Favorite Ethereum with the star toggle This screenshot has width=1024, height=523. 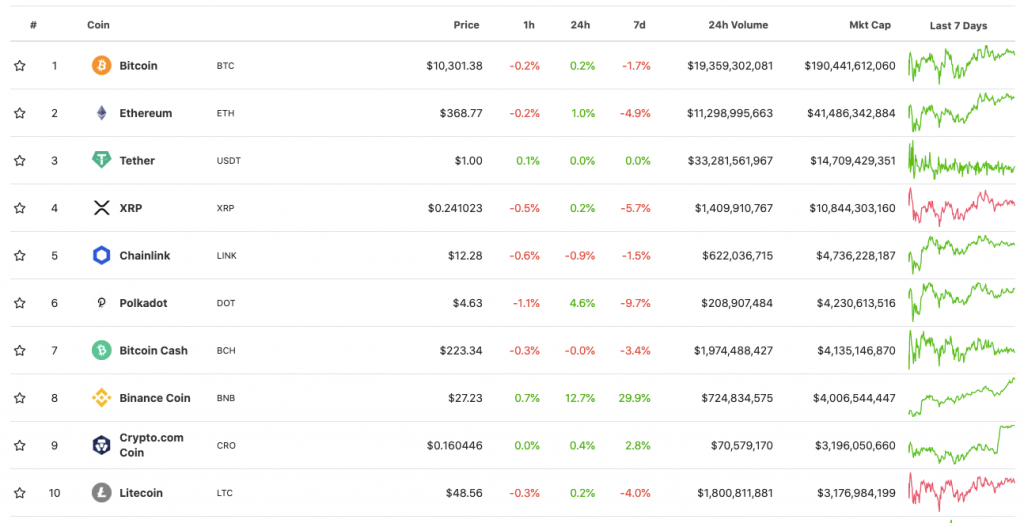tap(20, 113)
